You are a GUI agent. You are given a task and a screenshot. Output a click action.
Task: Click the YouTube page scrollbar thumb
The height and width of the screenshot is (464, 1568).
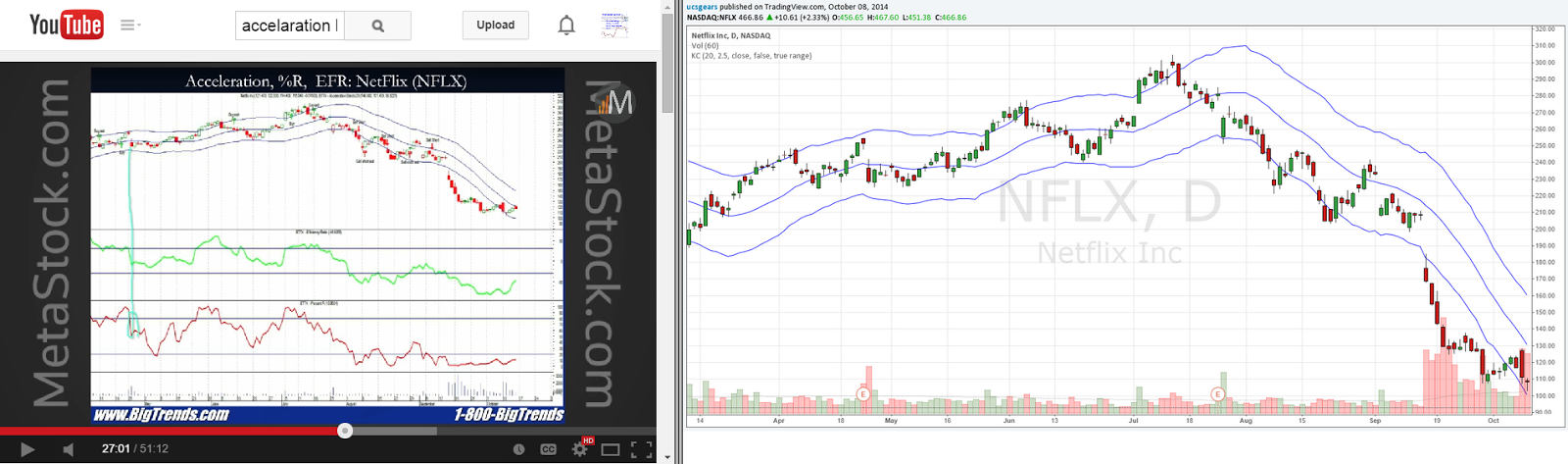coord(667,61)
